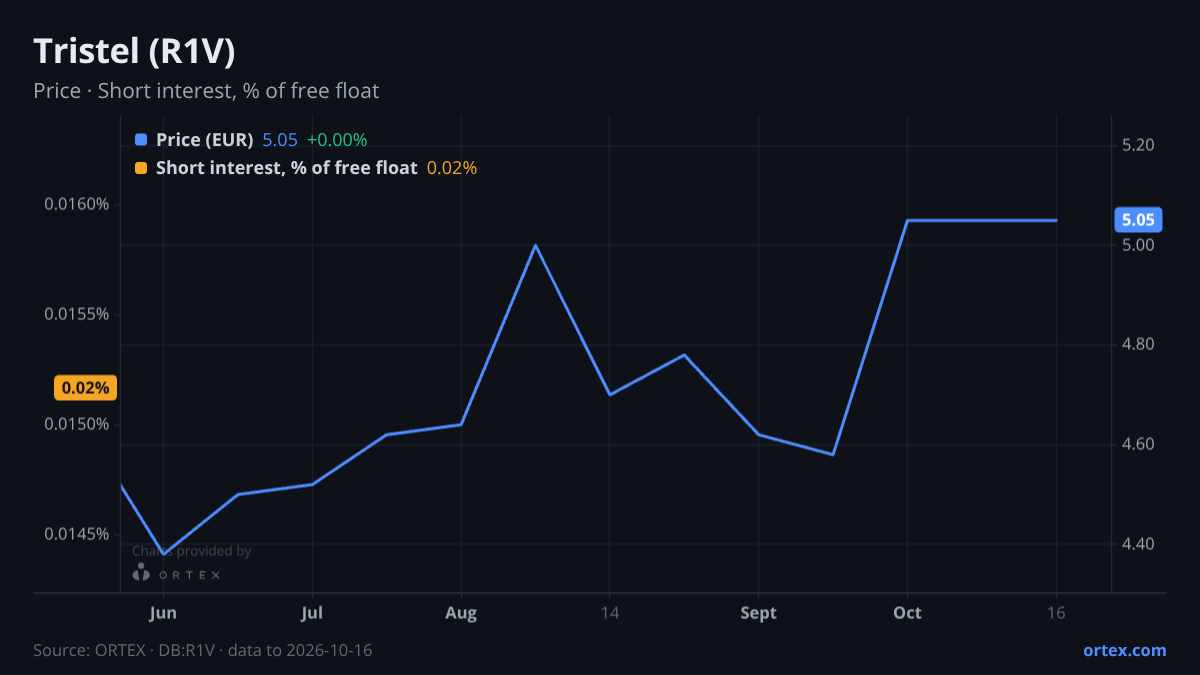Click the 16 x-axis date label
This screenshot has height=675, width=1200.
point(1056,613)
